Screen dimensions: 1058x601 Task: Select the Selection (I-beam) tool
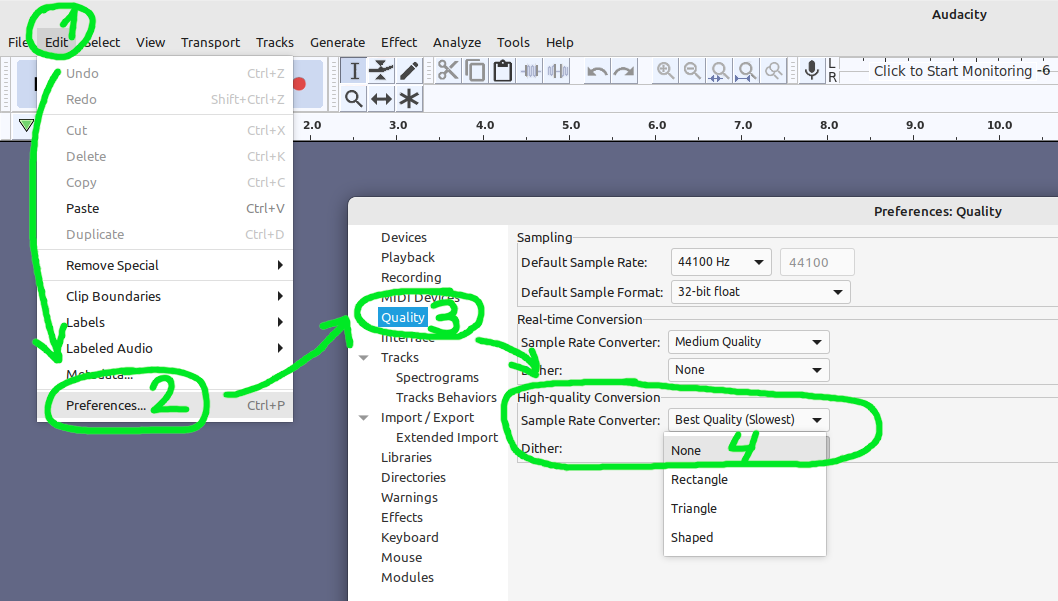pos(354,71)
